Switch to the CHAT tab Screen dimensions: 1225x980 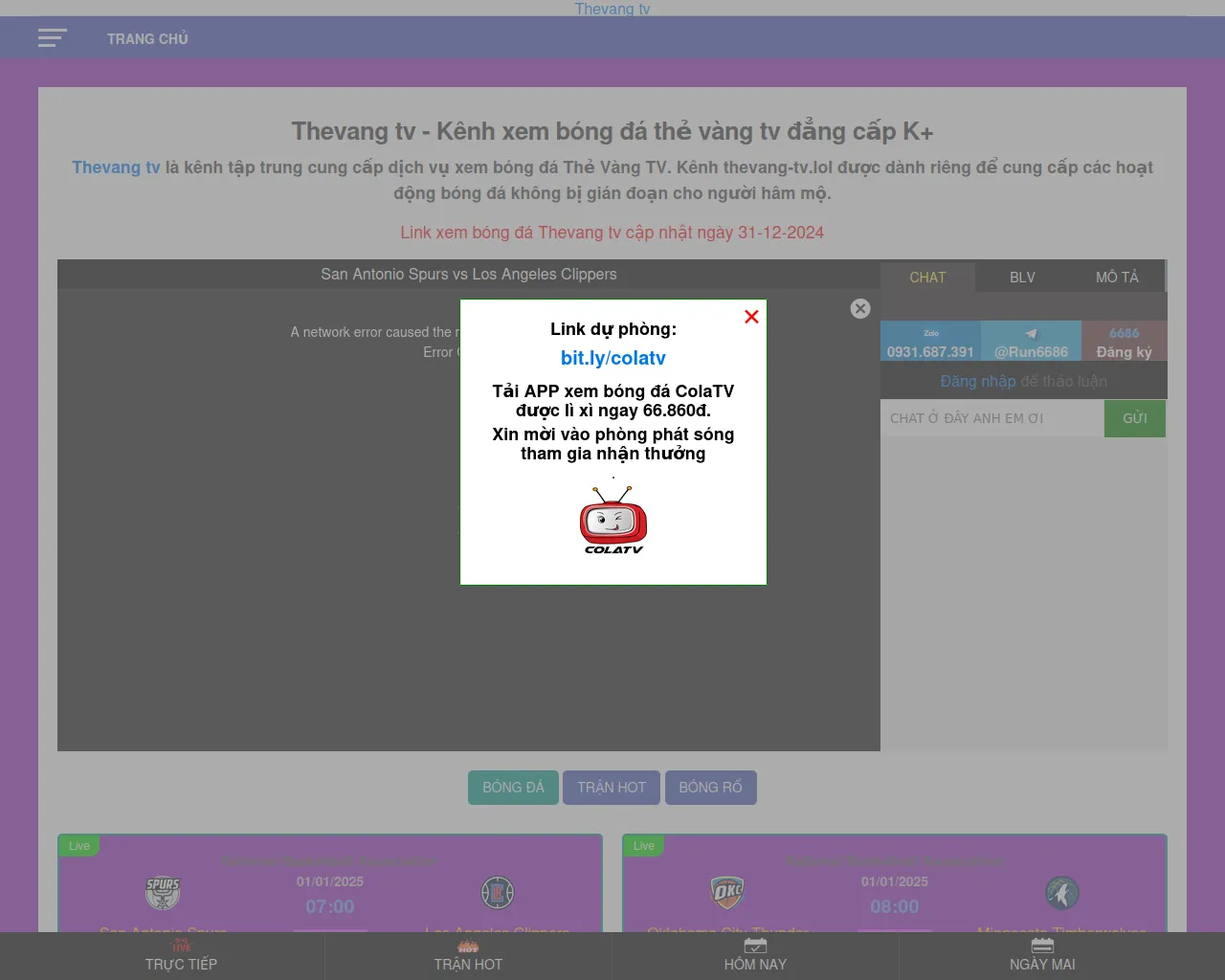coord(927,278)
